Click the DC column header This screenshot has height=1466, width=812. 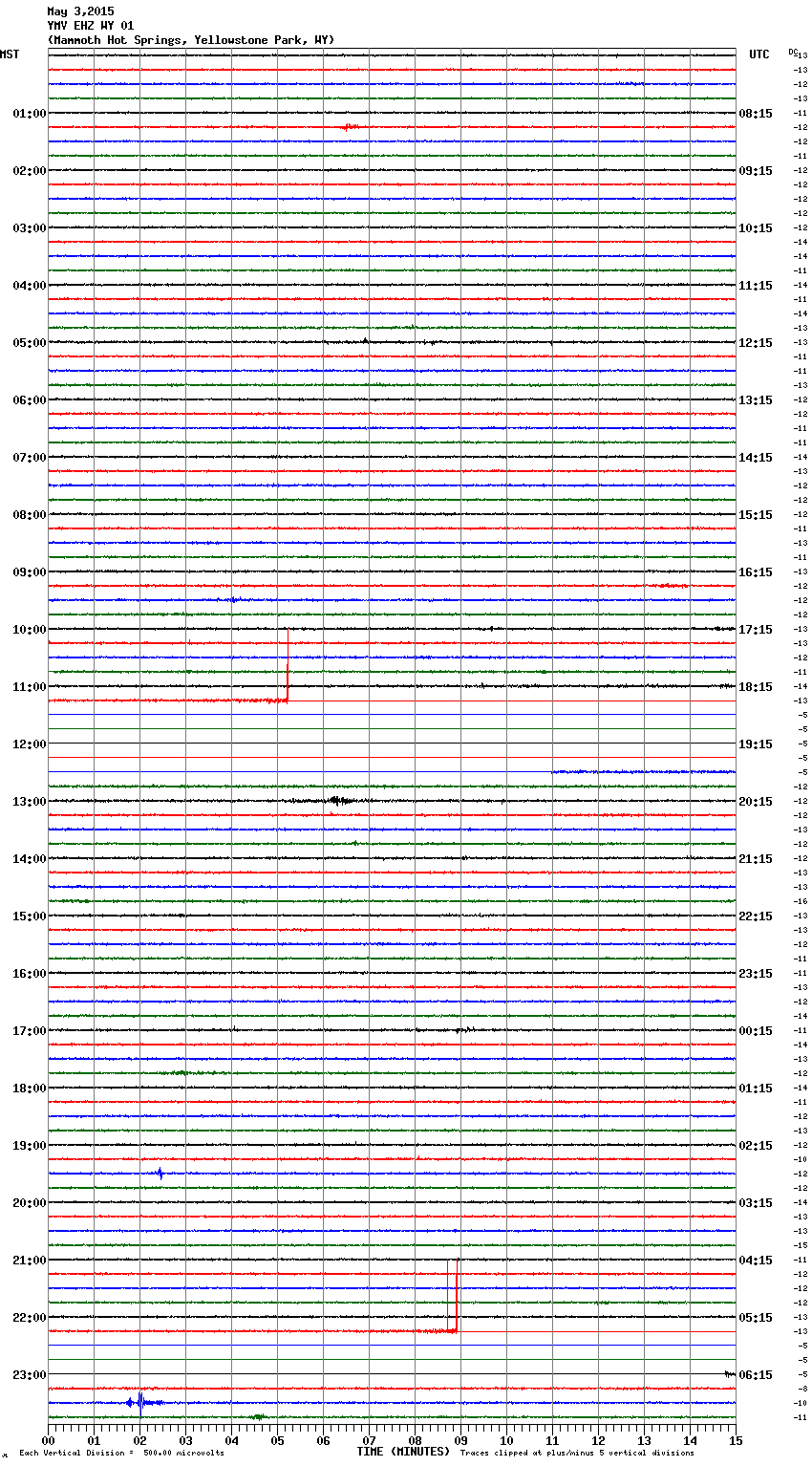coord(793,52)
